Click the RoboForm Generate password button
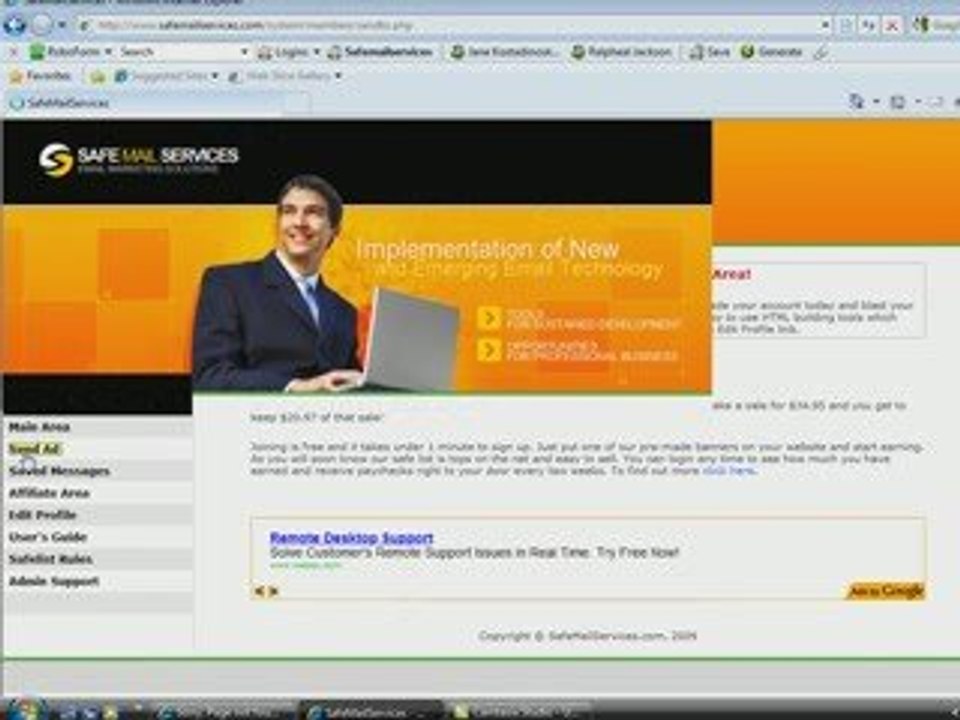The image size is (960, 720). pyautogui.click(x=771, y=53)
